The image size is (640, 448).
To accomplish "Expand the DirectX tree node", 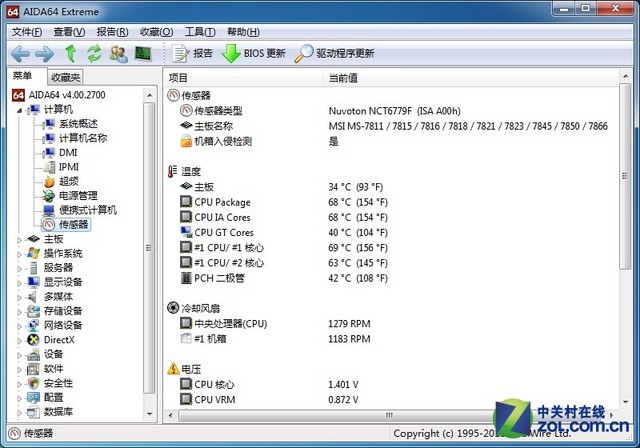I will [x=19, y=341].
